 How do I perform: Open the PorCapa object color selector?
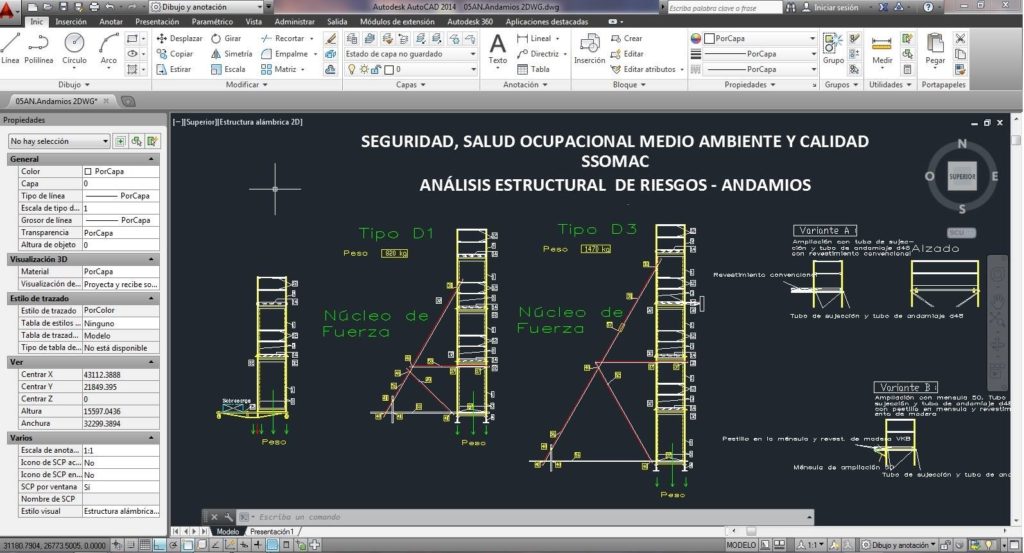click(754, 38)
